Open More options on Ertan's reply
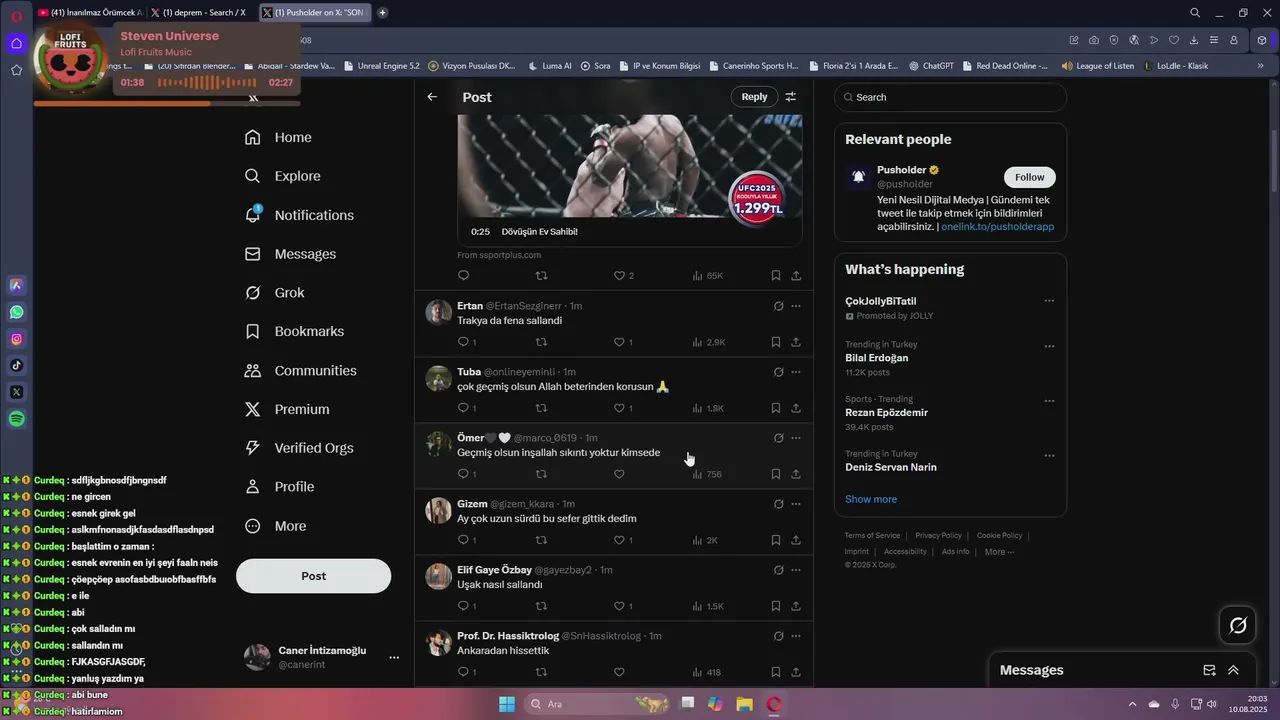1280x720 pixels. [x=796, y=306]
